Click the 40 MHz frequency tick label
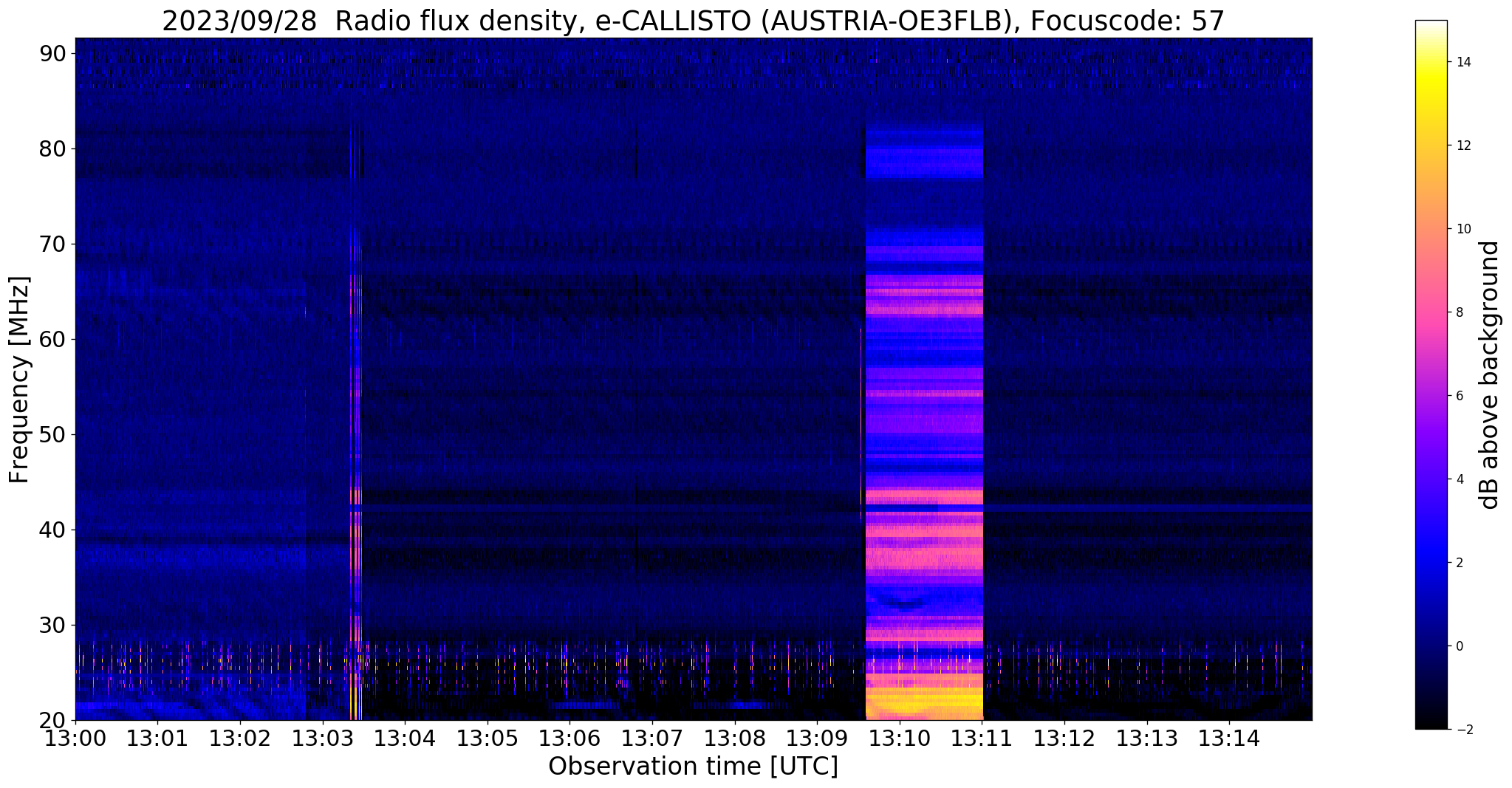 coord(53,530)
